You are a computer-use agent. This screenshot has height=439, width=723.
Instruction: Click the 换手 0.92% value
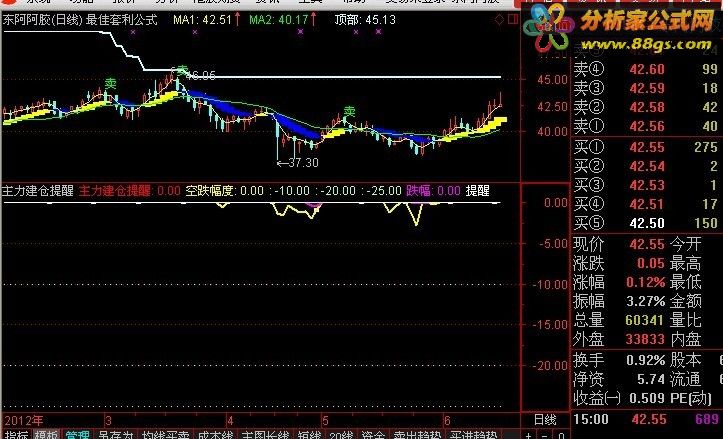coord(646,360)
